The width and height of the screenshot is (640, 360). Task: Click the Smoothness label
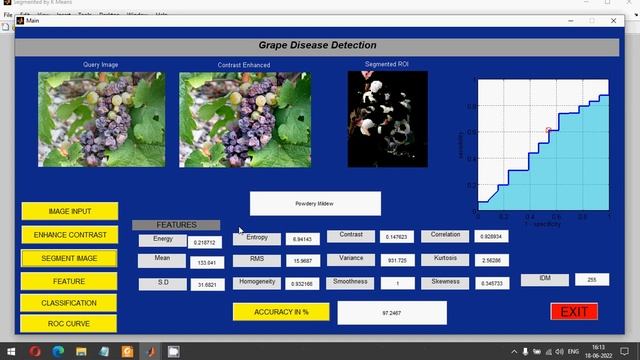tap(350, 284)
